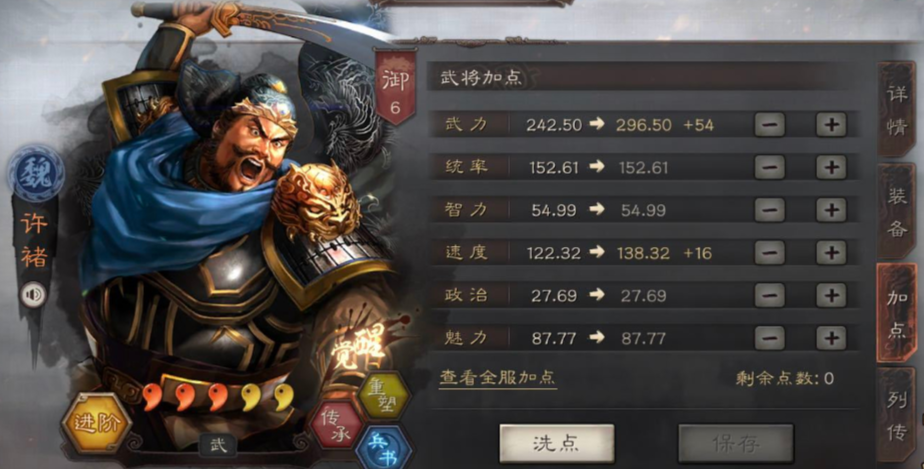The image size is (924, 469).
Task: Switch to the 详情 tab
Action: (897, 110)
